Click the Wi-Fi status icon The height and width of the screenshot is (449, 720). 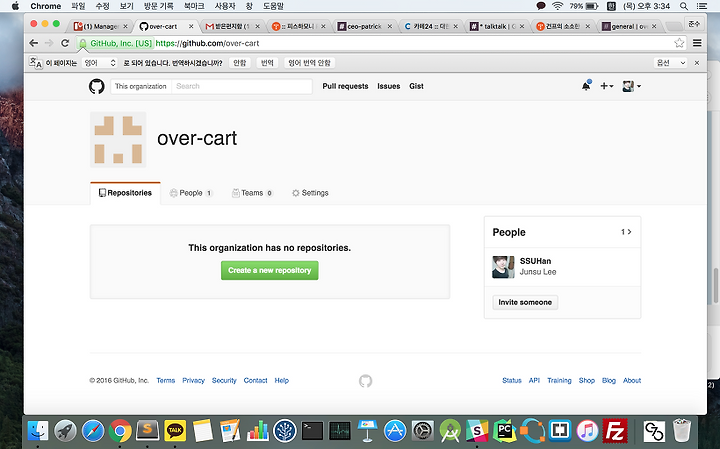coord(557,6)
